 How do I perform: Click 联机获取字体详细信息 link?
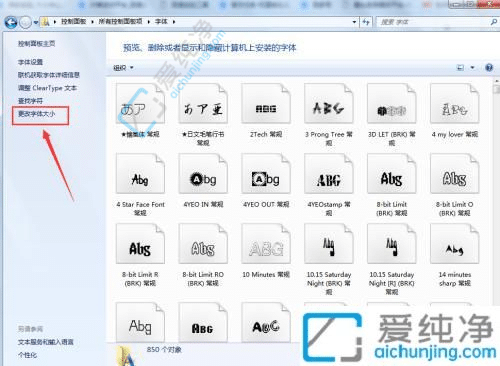point(49,75)
